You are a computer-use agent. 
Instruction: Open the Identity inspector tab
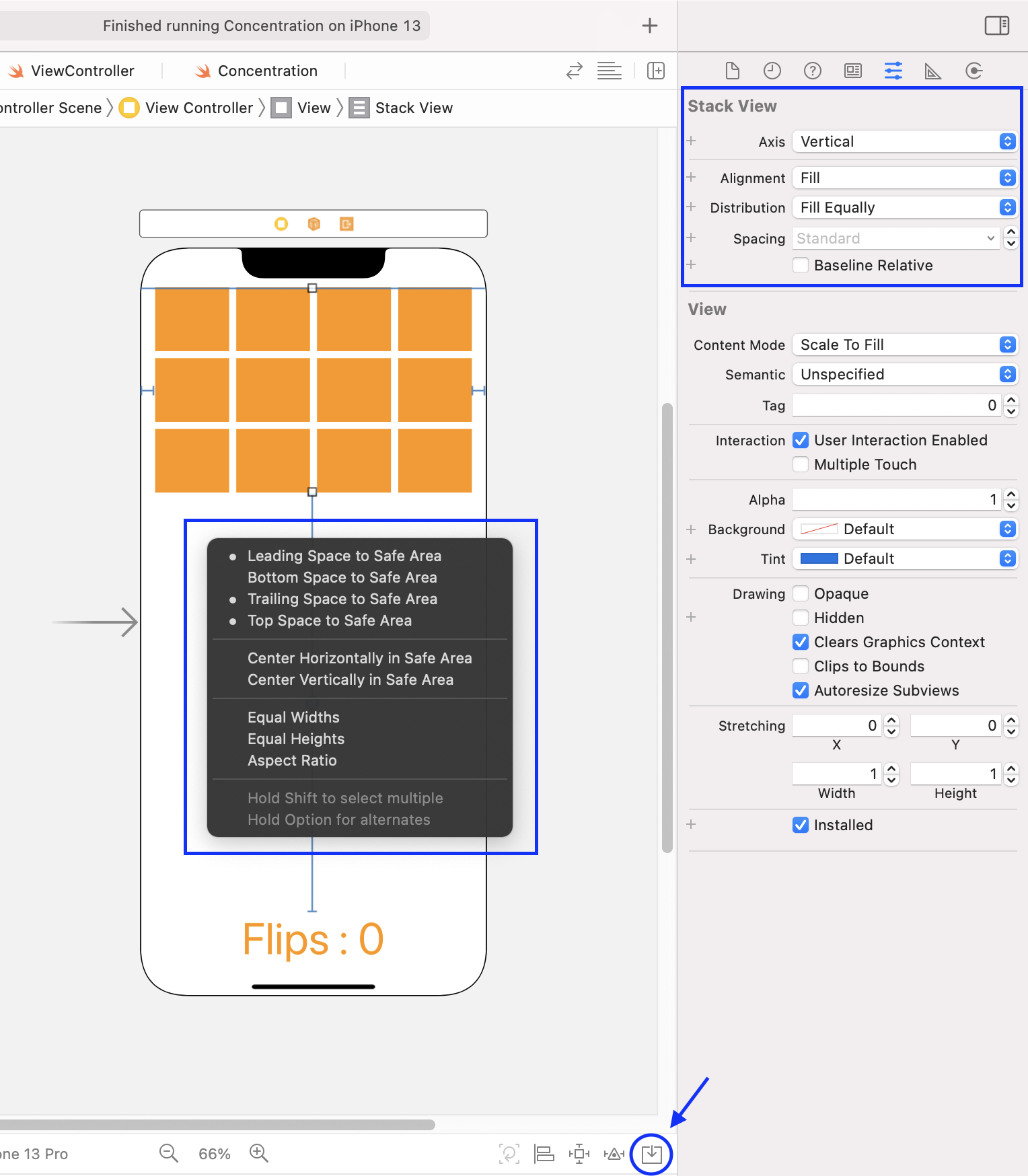(x=853, y=71)
